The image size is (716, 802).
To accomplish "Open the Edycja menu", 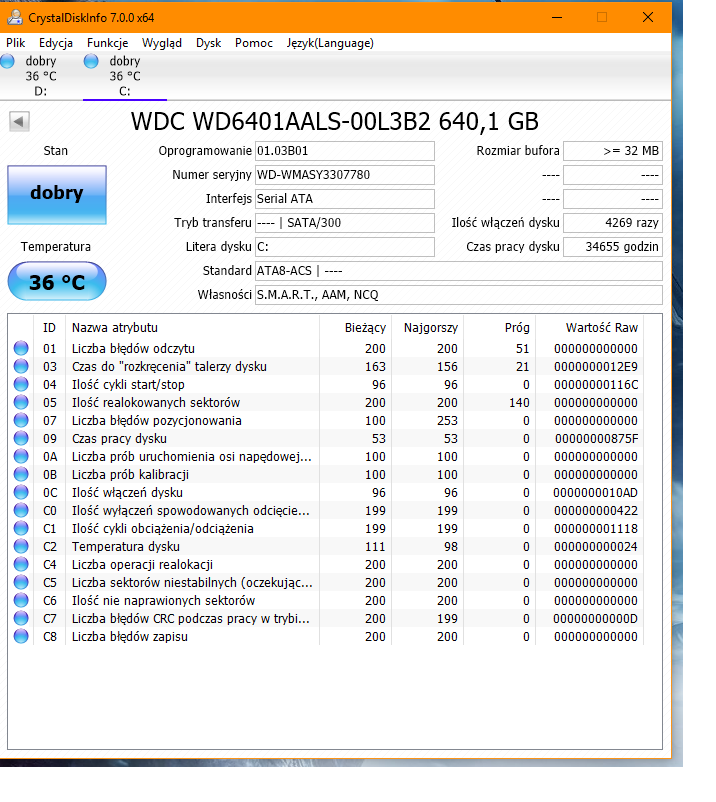I will (56, 43).
